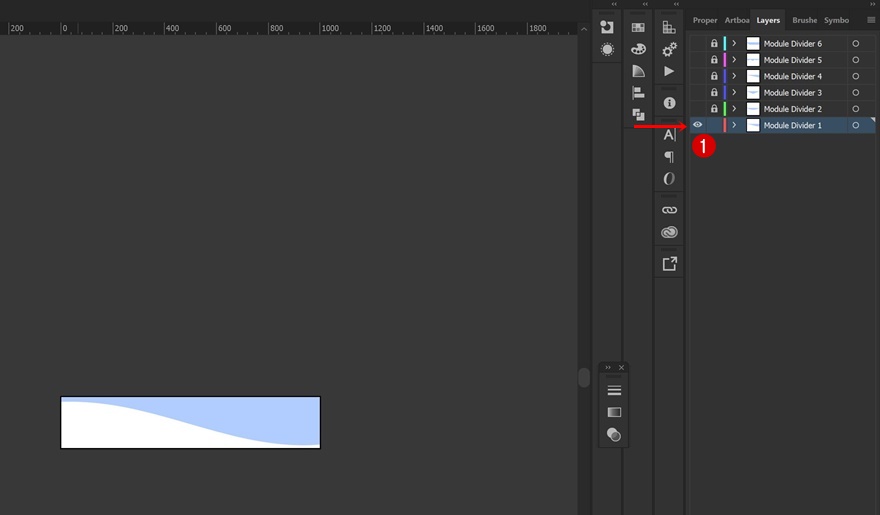Image resolution: width=880 pixels, height=515 pixels.
Task: Open the Actions panel play icon
Action: [669, 71]
